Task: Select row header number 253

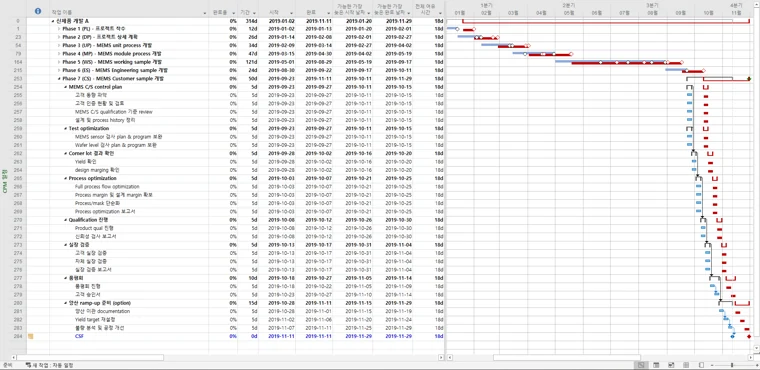Action: [x=18, y=79]
